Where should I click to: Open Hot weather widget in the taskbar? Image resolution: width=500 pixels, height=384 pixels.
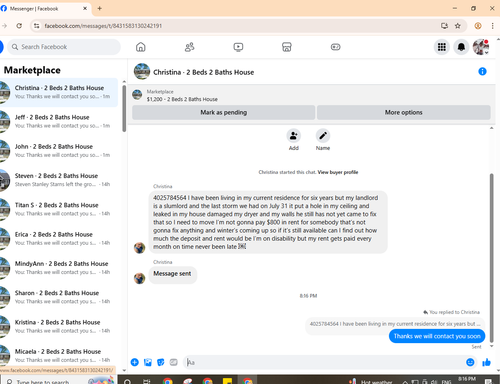click(x=370, y=381)
